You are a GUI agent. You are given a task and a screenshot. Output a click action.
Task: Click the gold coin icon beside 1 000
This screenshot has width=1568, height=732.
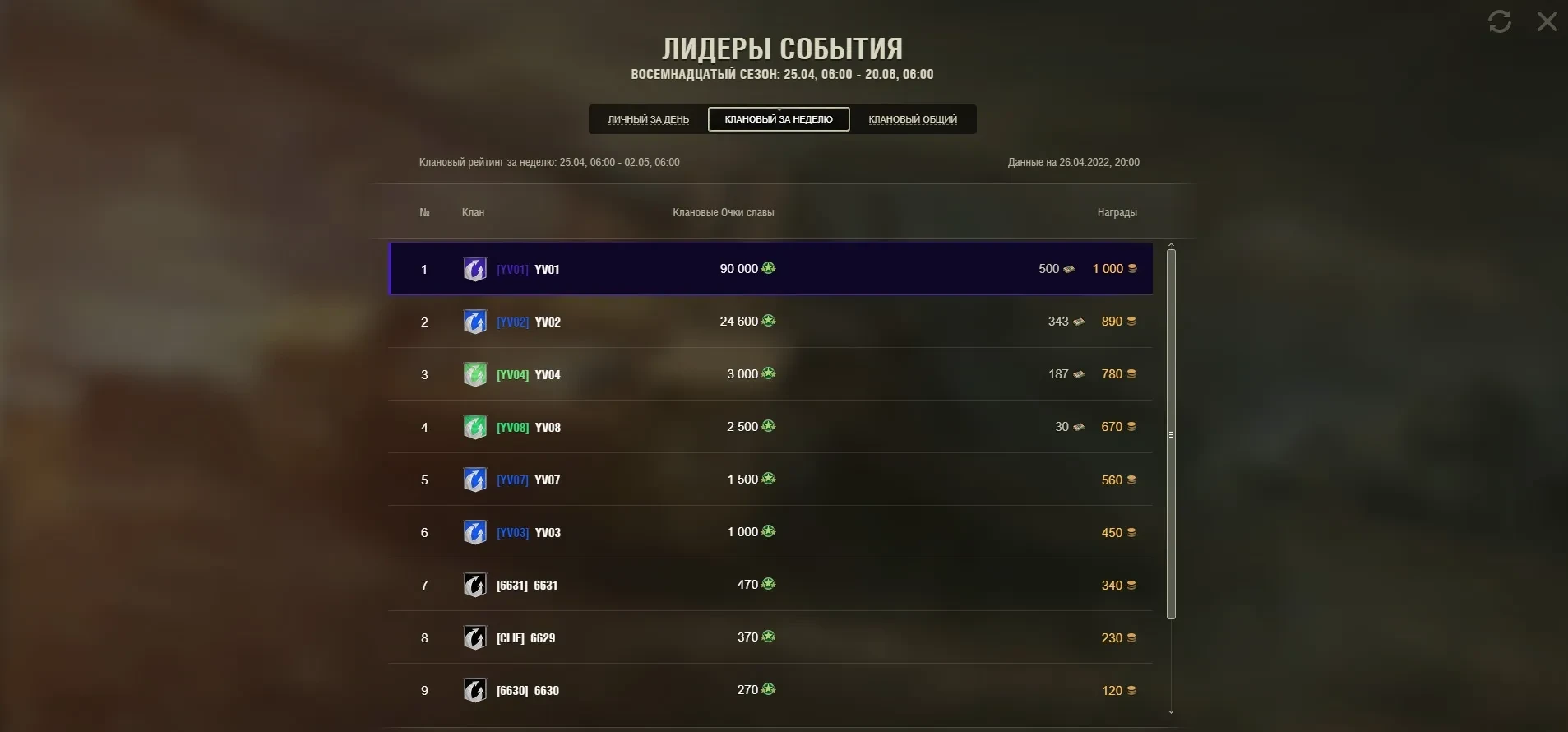pyautogui.click(x=1132, y=269)
